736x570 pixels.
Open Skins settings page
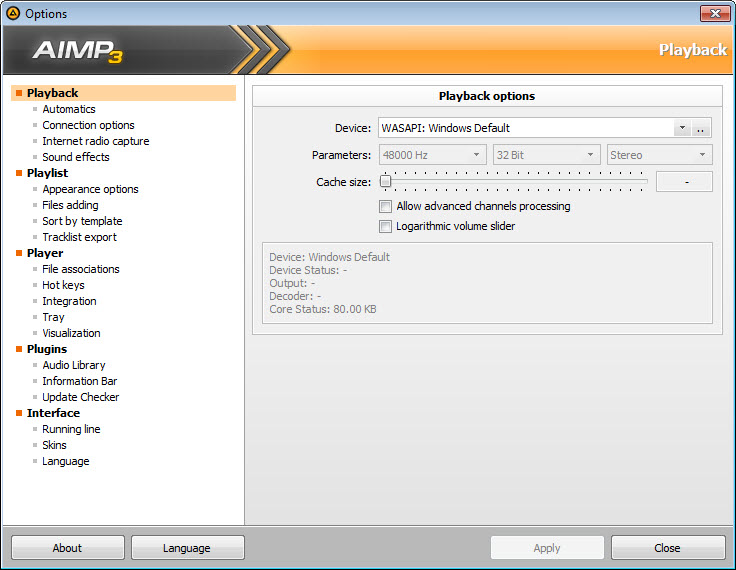pos(54,445)
